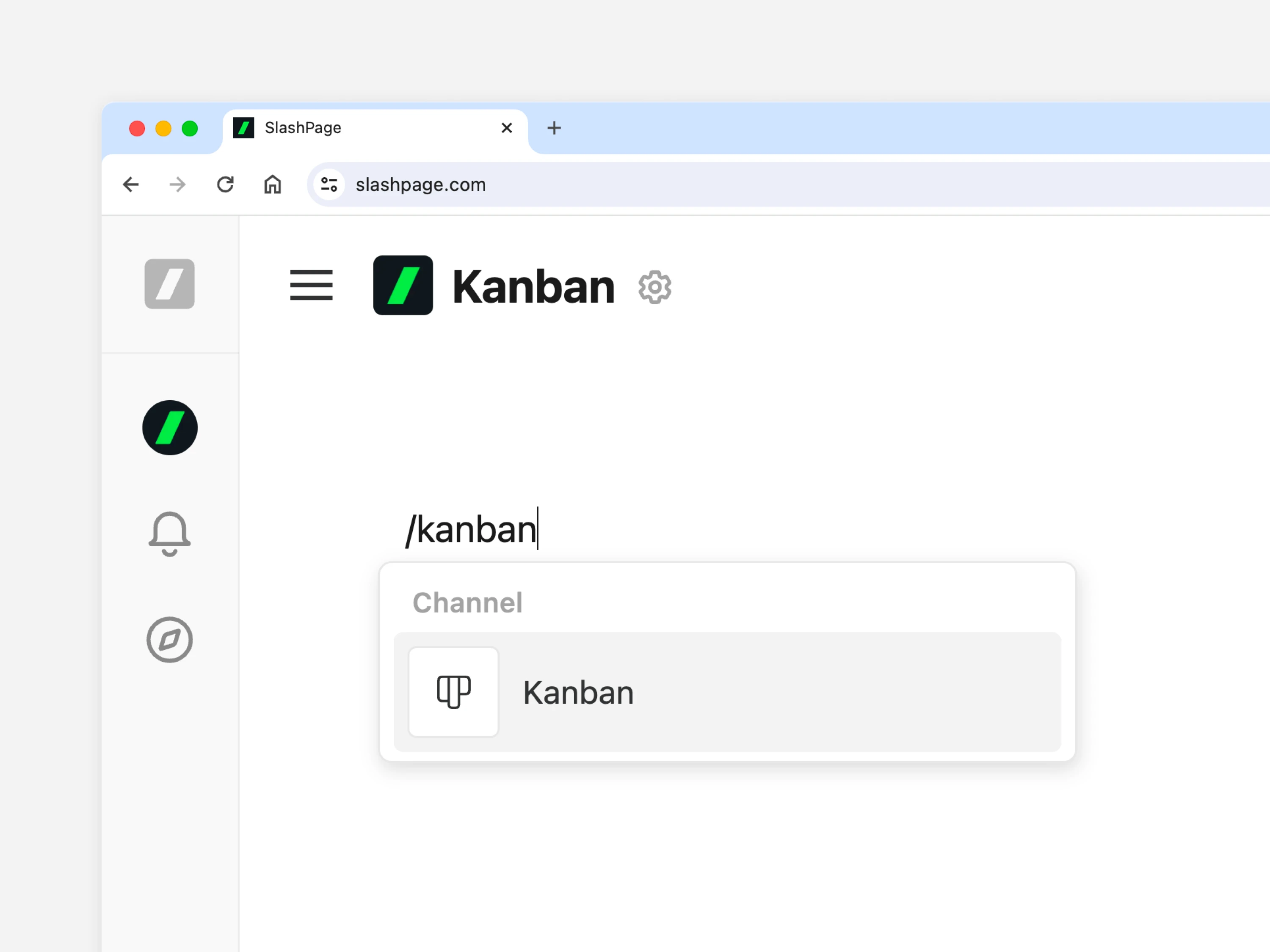Click the green window zoom button
This screenshot has height=952, width=1270.
(x=190, y=128)
